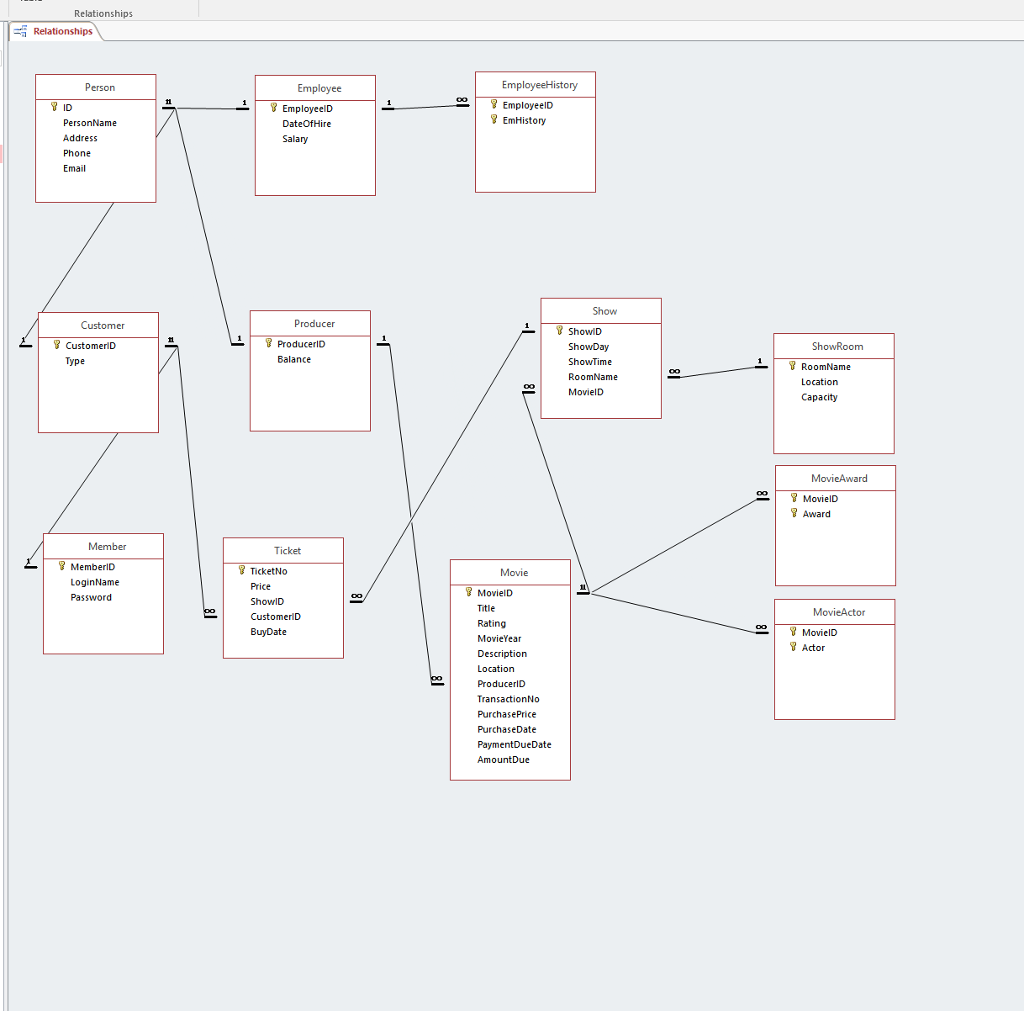1024x1011 pixels.
Task: Click the primary key icon beside ID in Person
Action: 55,107
